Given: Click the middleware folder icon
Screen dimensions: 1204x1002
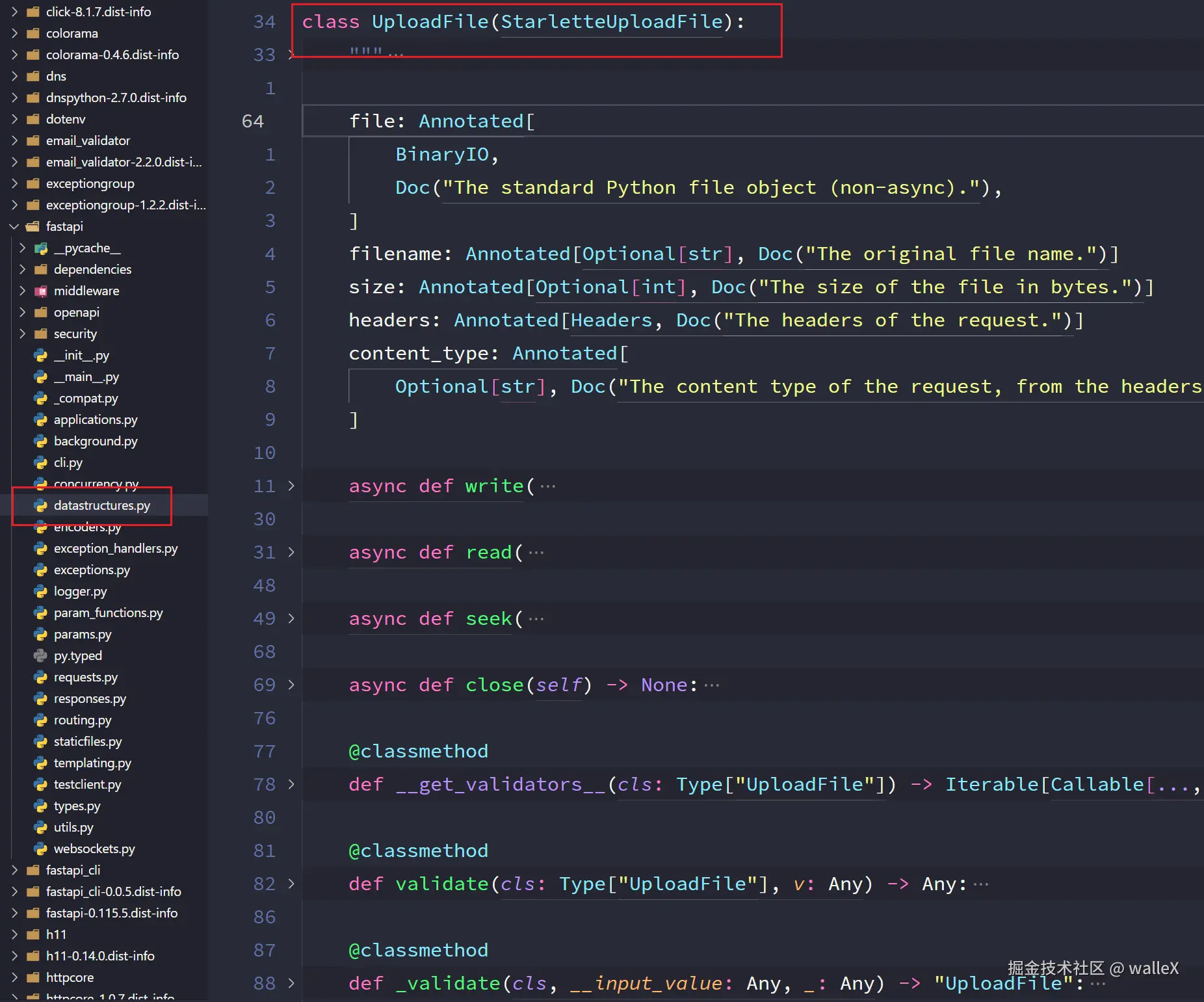Looking at the screenshot, I should [41, 291].
